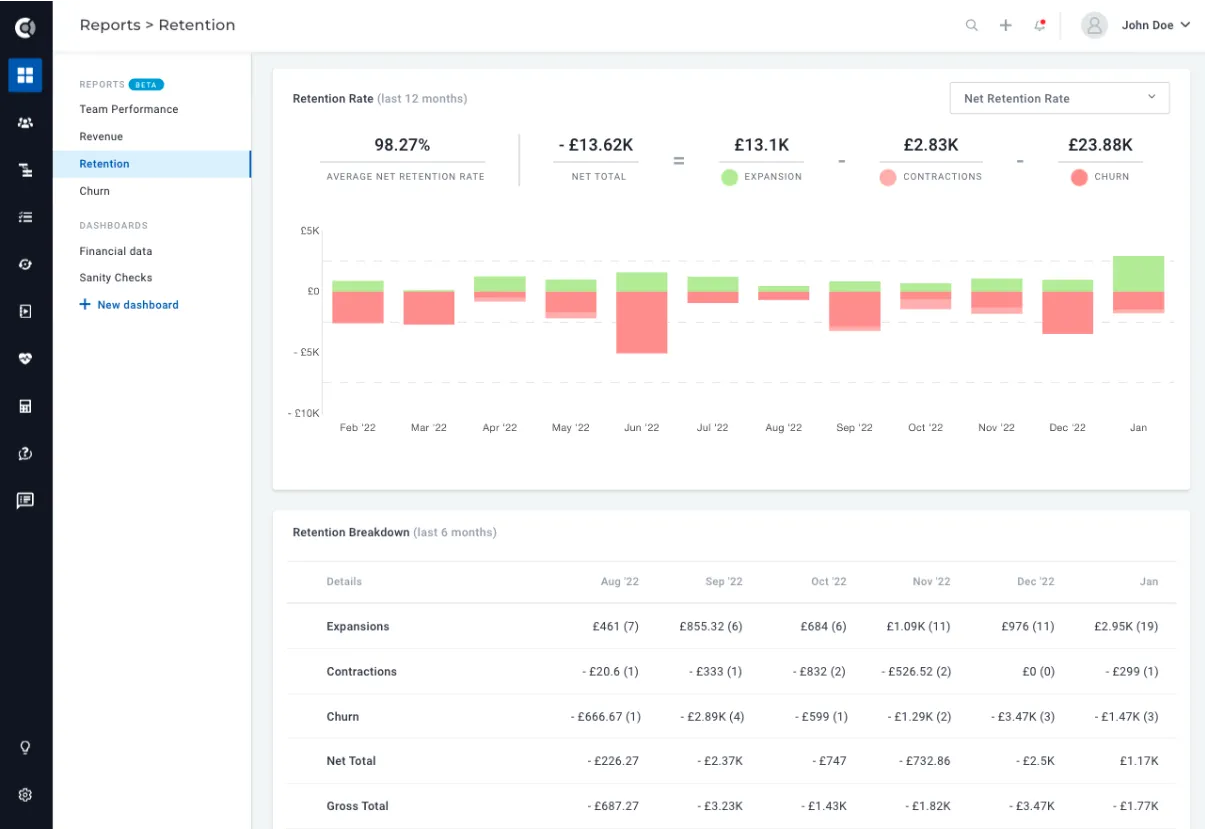Image resolution: width=1205 pixels, height=829 pixels.
Task: Click the - £13.62K net total value
Action: point(596,145)
